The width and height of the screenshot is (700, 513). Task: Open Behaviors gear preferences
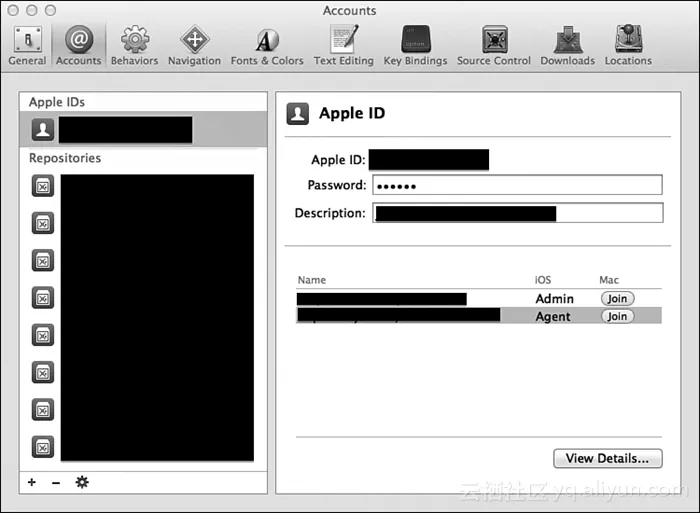click(x=134, y=46)
